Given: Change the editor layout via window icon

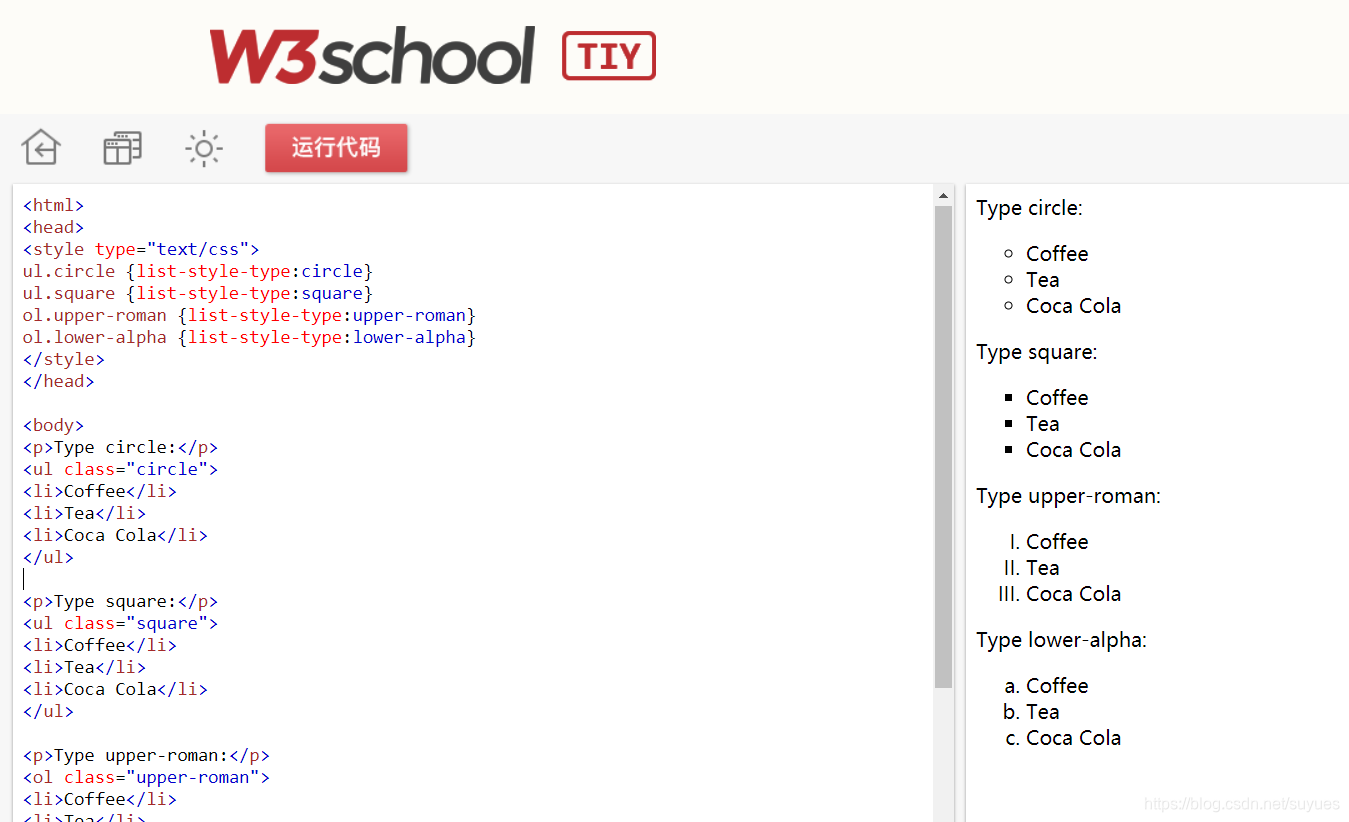Looking at the screenshot, I should [x=123, y=148].
